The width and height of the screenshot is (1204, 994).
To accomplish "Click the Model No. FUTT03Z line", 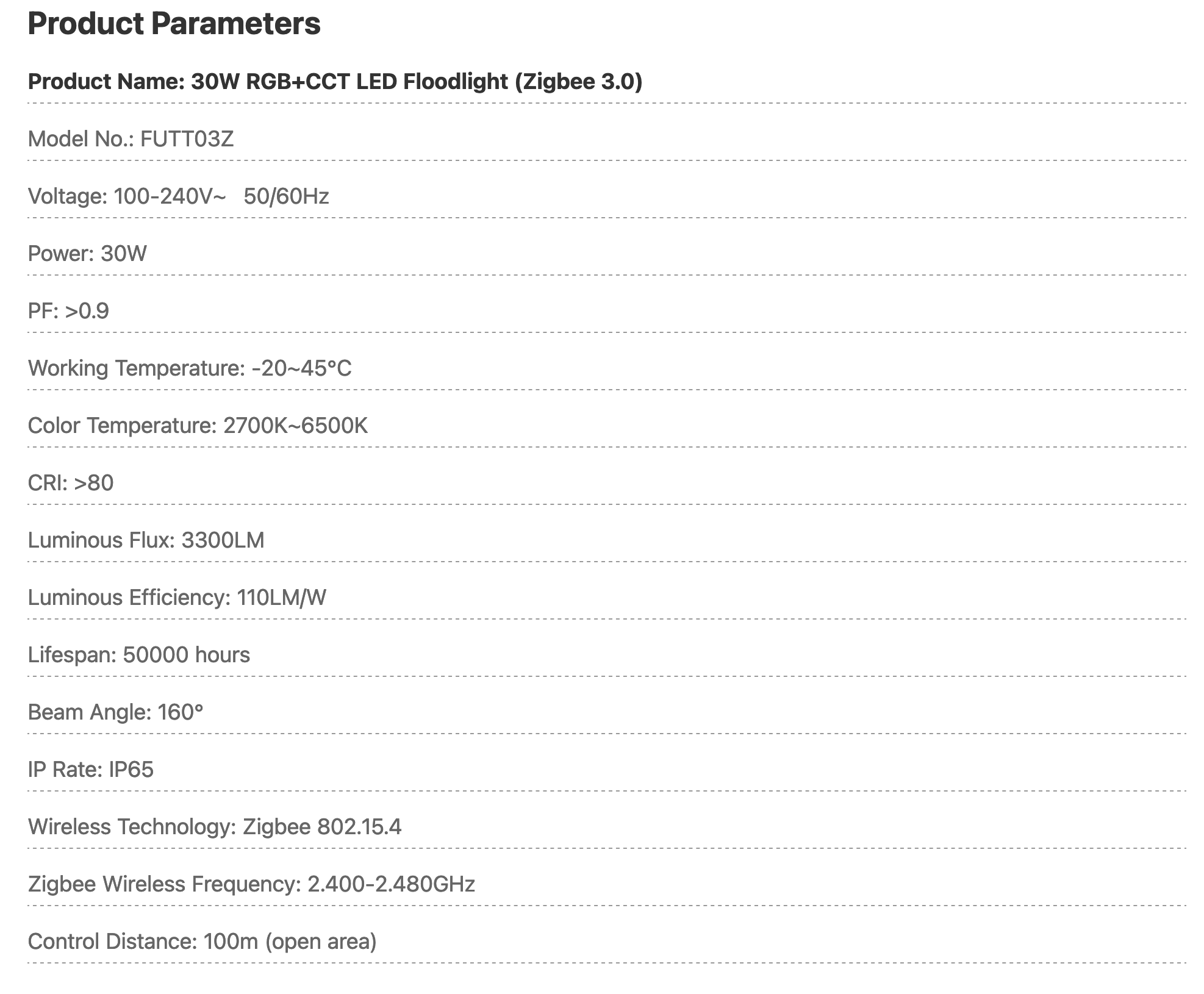I will [131, 139].
